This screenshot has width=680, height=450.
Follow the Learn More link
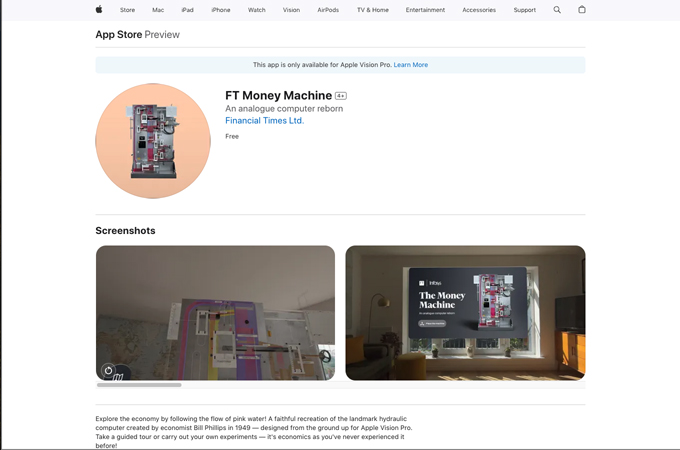coord(411,65)
